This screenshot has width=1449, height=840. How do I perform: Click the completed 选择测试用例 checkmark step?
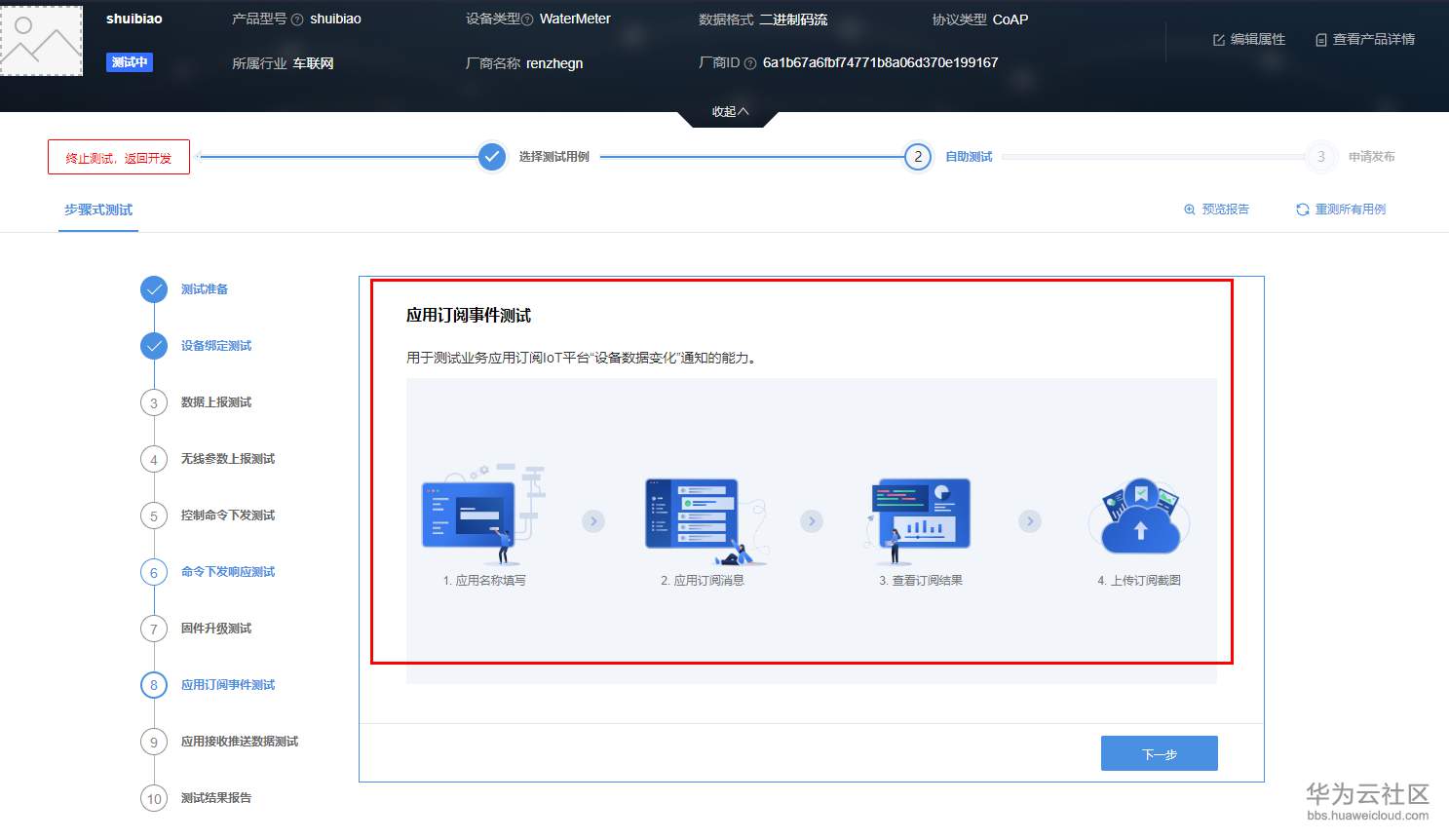pyautogui.click(x=492, y=156)
